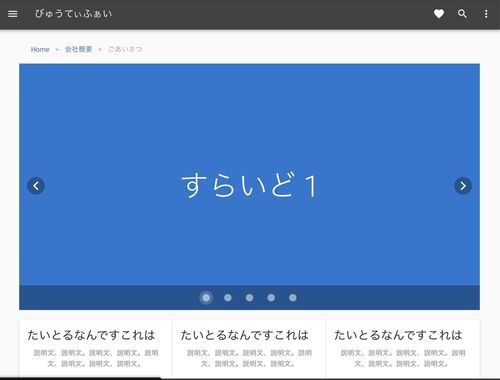The image size is (500, 380).
Task: Open the 会社概要 breadcrumb link
Action: pos(79,49)
